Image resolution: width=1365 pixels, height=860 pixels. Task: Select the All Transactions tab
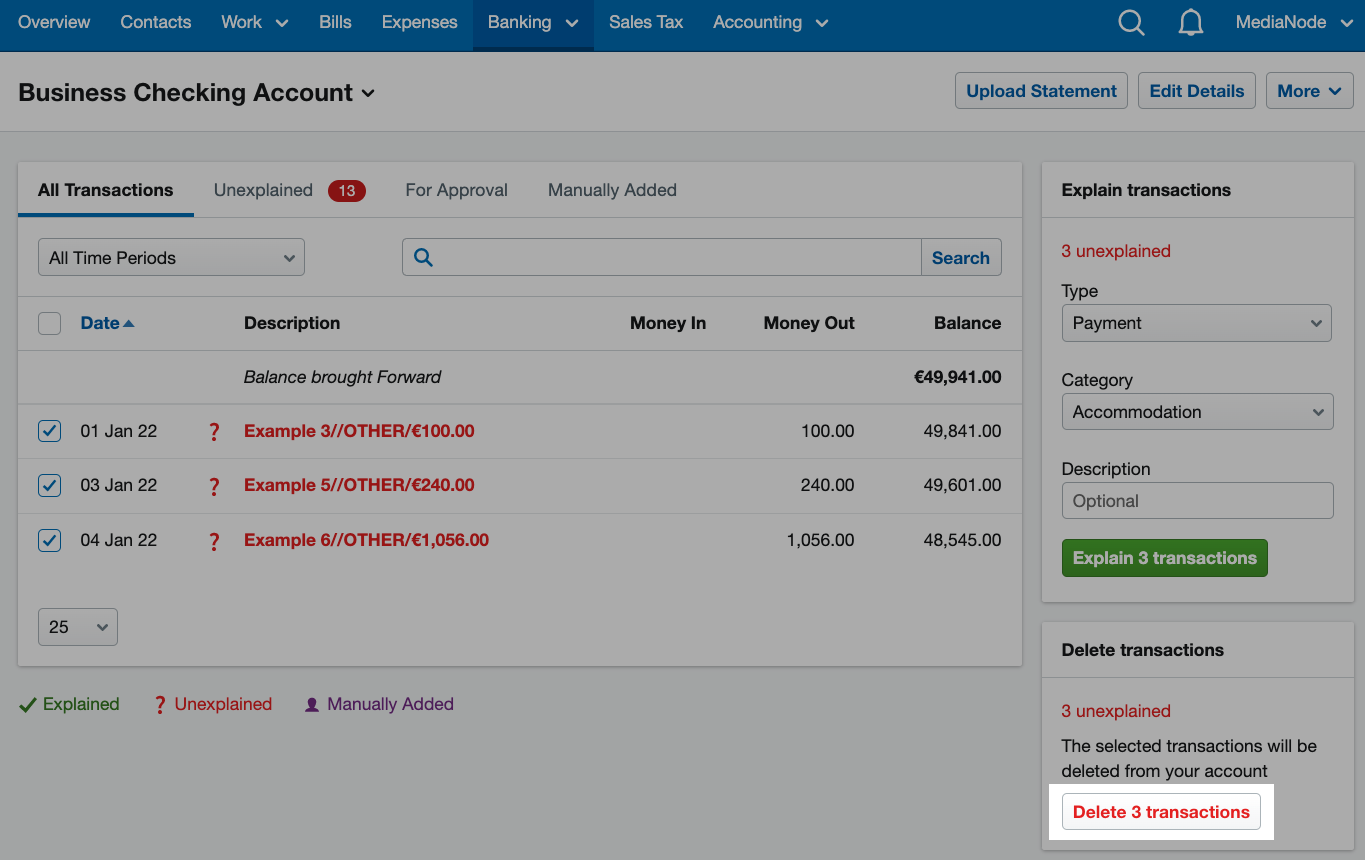click(105, 190)
